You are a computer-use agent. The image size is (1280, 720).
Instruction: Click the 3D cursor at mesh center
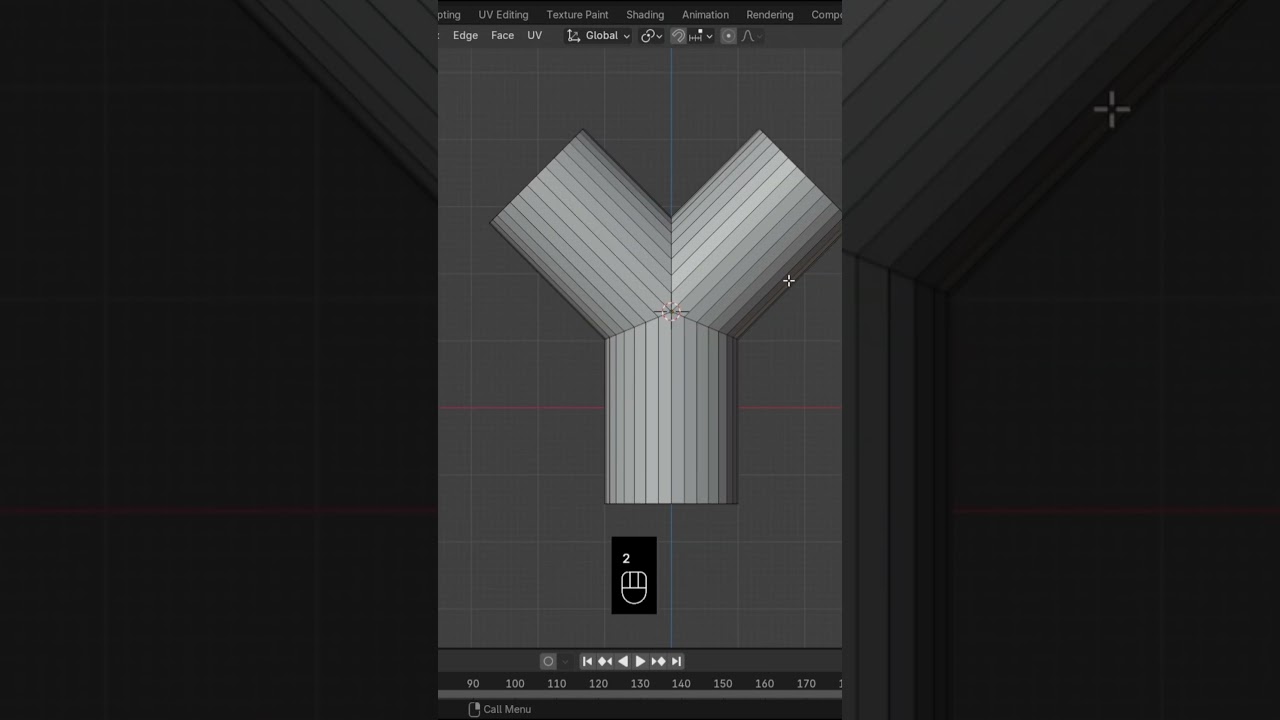point(671,313)
